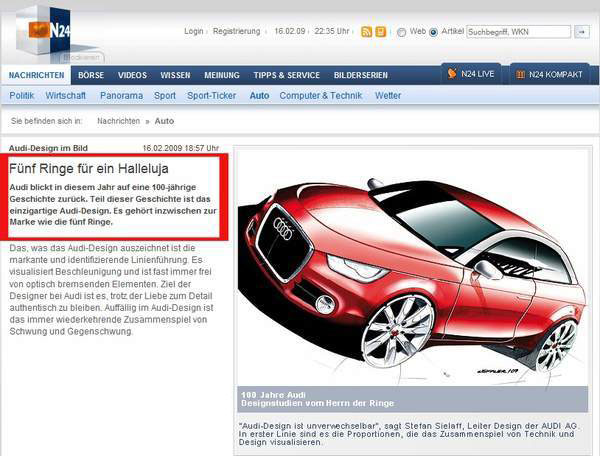Open TIPPS & SERVICE menu

pos(287,75)
